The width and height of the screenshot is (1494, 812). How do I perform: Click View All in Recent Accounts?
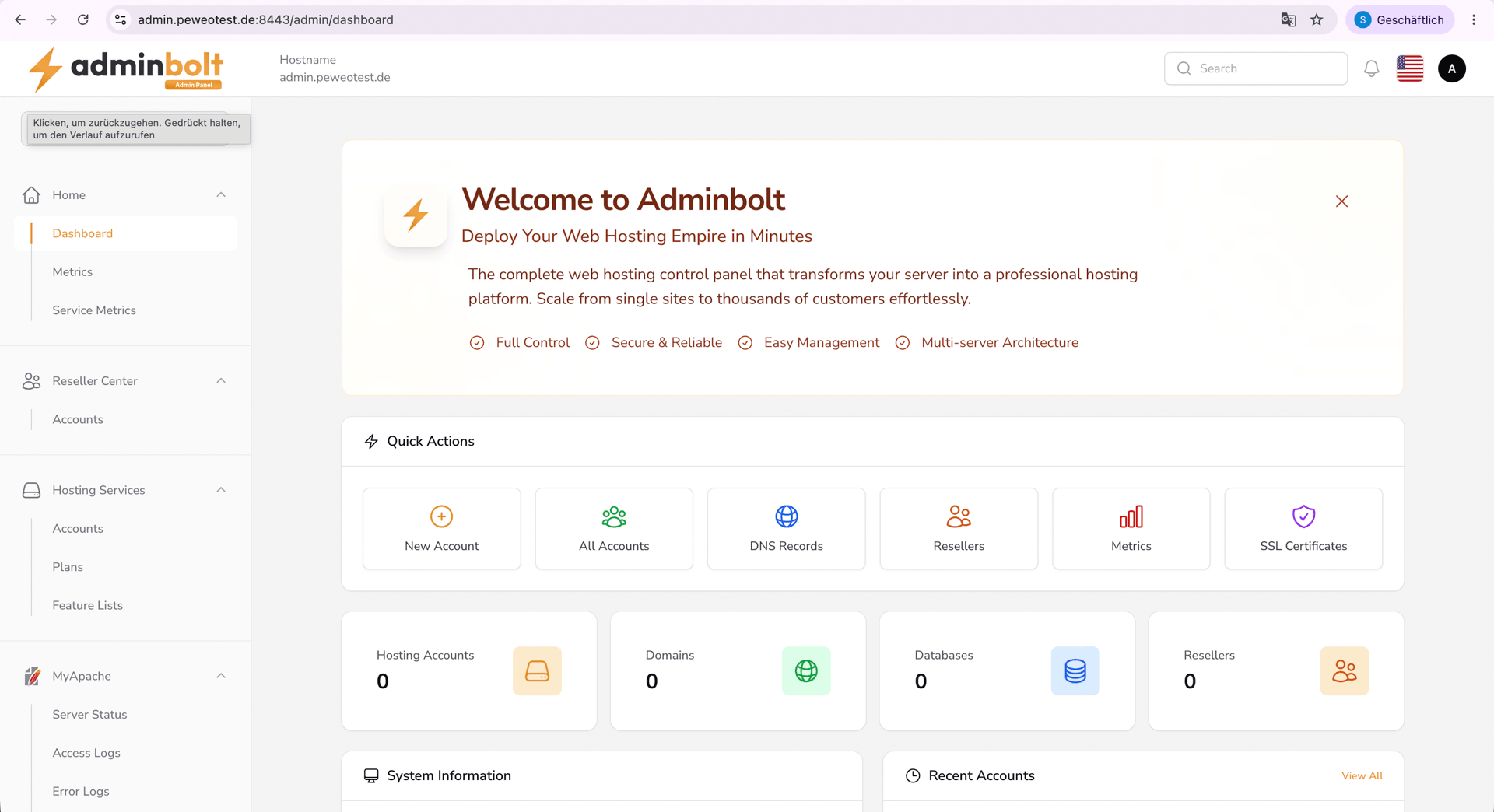(x=1362, y=775)
